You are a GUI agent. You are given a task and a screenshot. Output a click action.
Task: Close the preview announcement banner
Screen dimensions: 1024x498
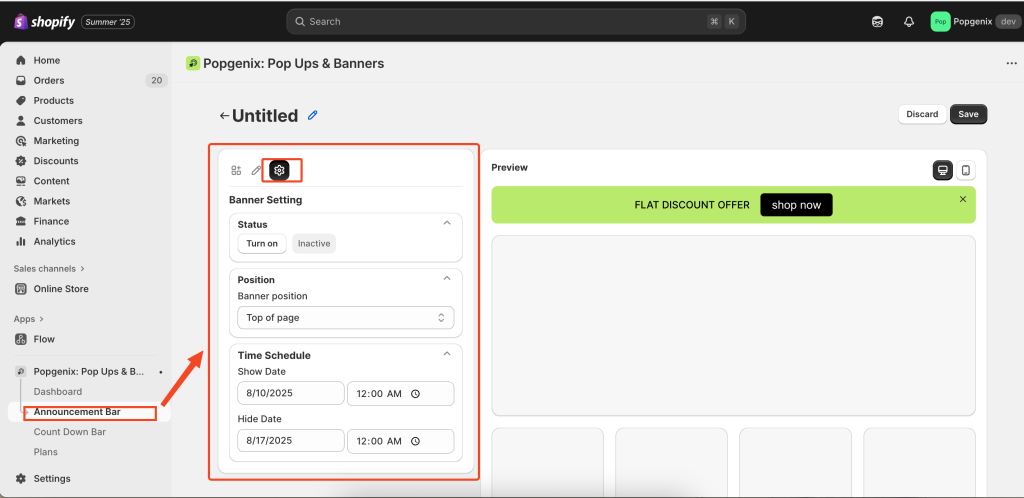(x=963, y=199)
